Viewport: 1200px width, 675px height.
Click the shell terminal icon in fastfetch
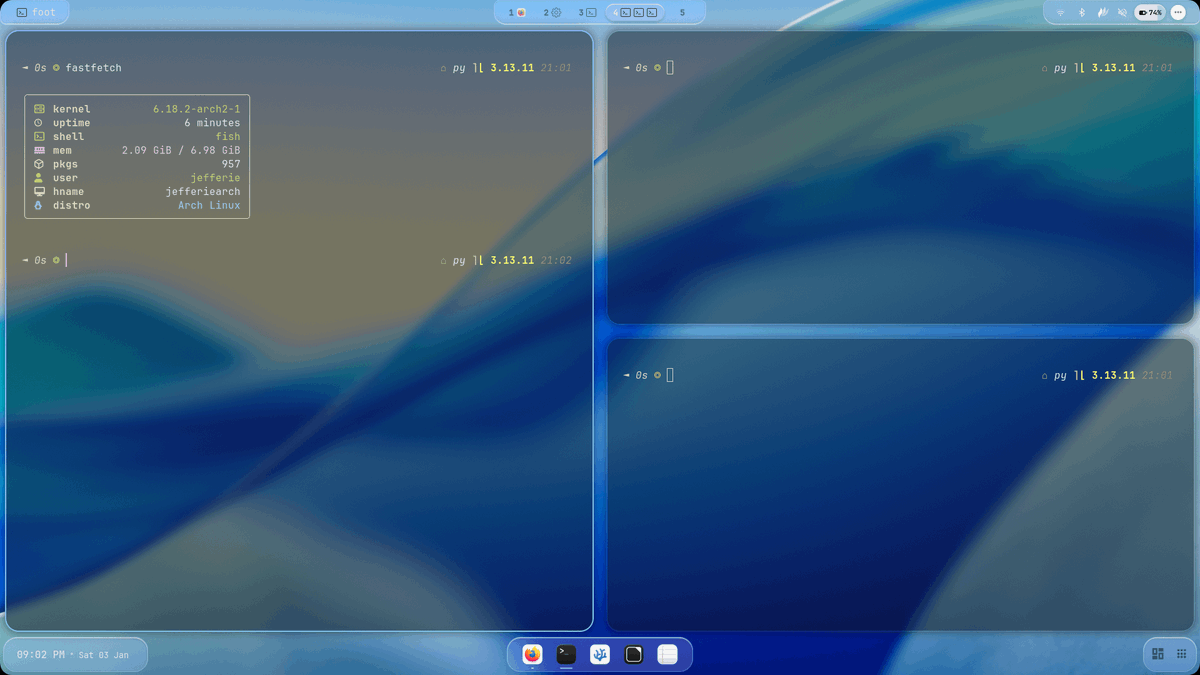click(x=39, y=137)
